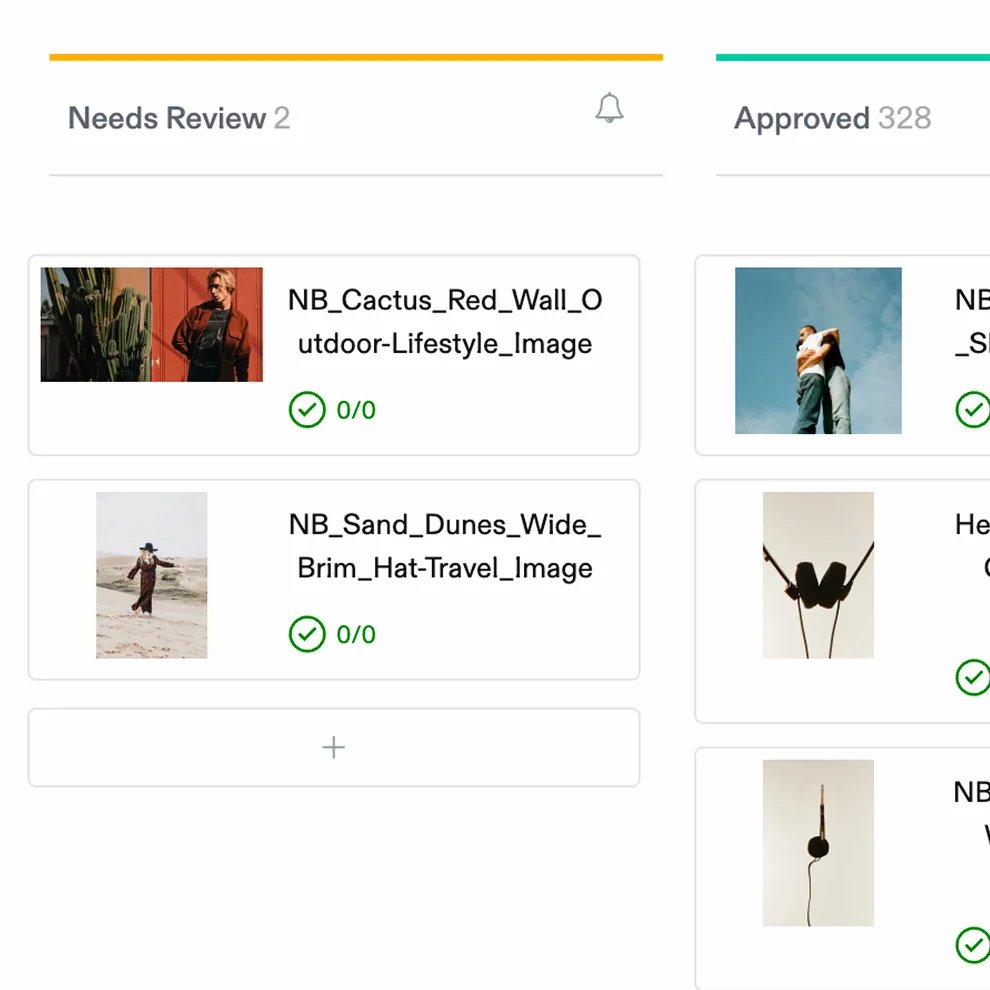Click the checkmark on the hugging couple card
The image size is (990, 990).
[973, 410]
